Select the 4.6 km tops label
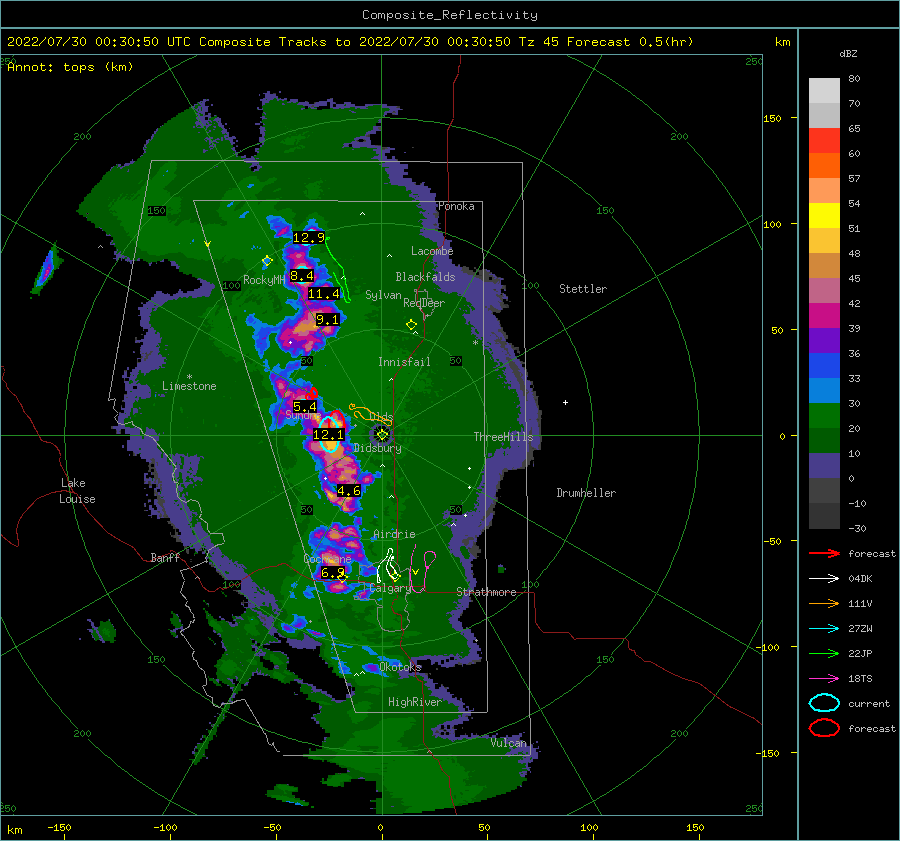This screenshot has height=841, width=900. pyautogui.click(x=348, y=491)
